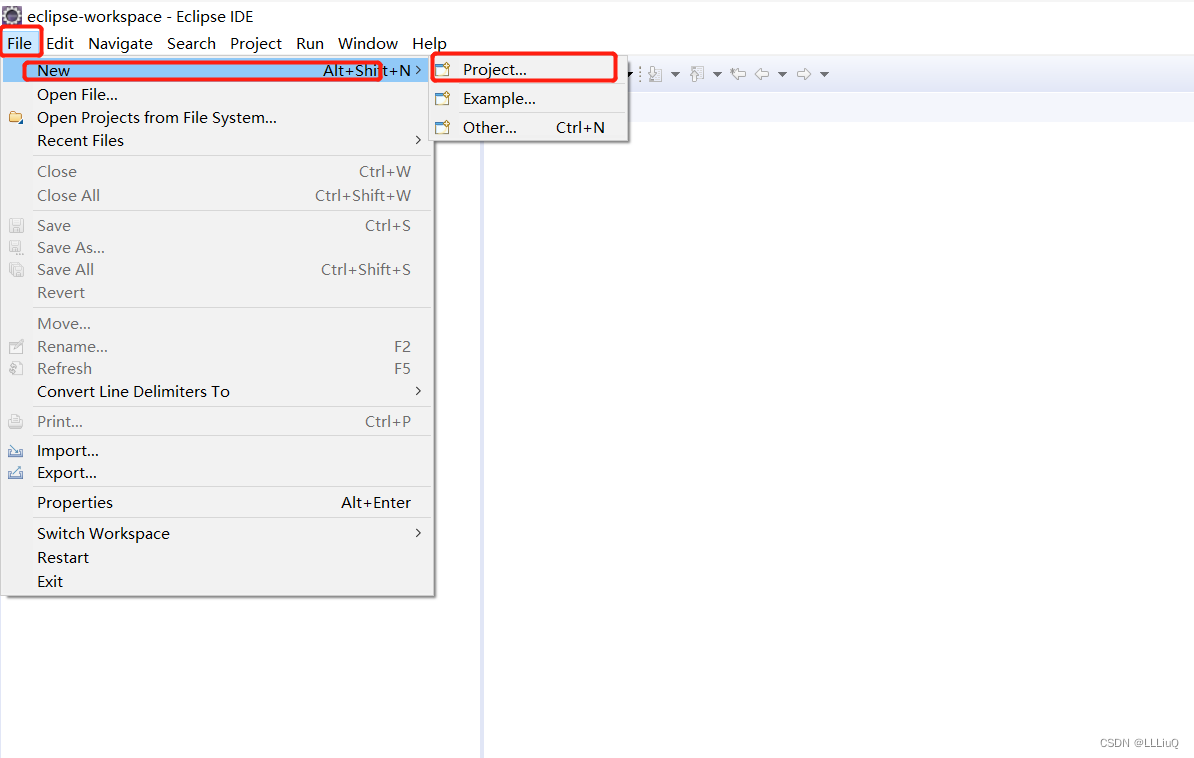
Task: Click the Import... icon in File menu
Action: point(16,451)
